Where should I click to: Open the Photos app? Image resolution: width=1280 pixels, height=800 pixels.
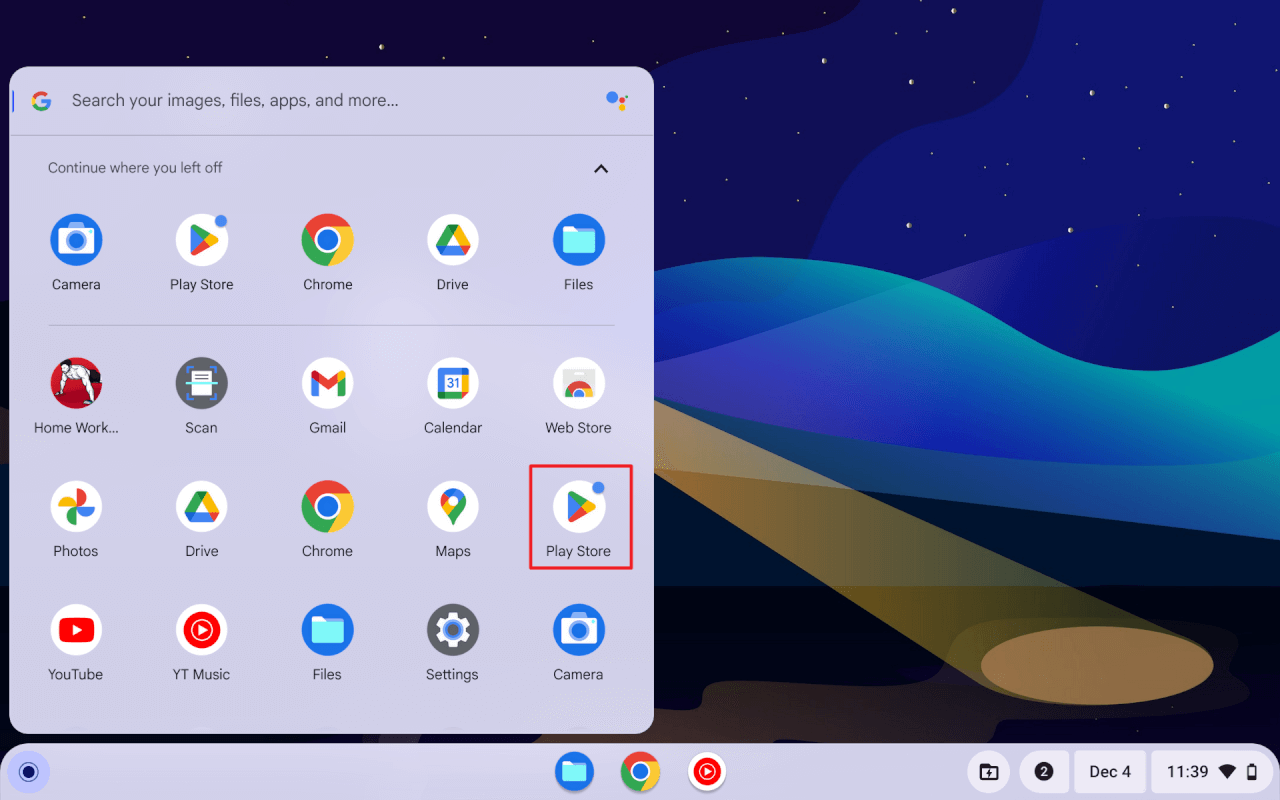(76, 507)
